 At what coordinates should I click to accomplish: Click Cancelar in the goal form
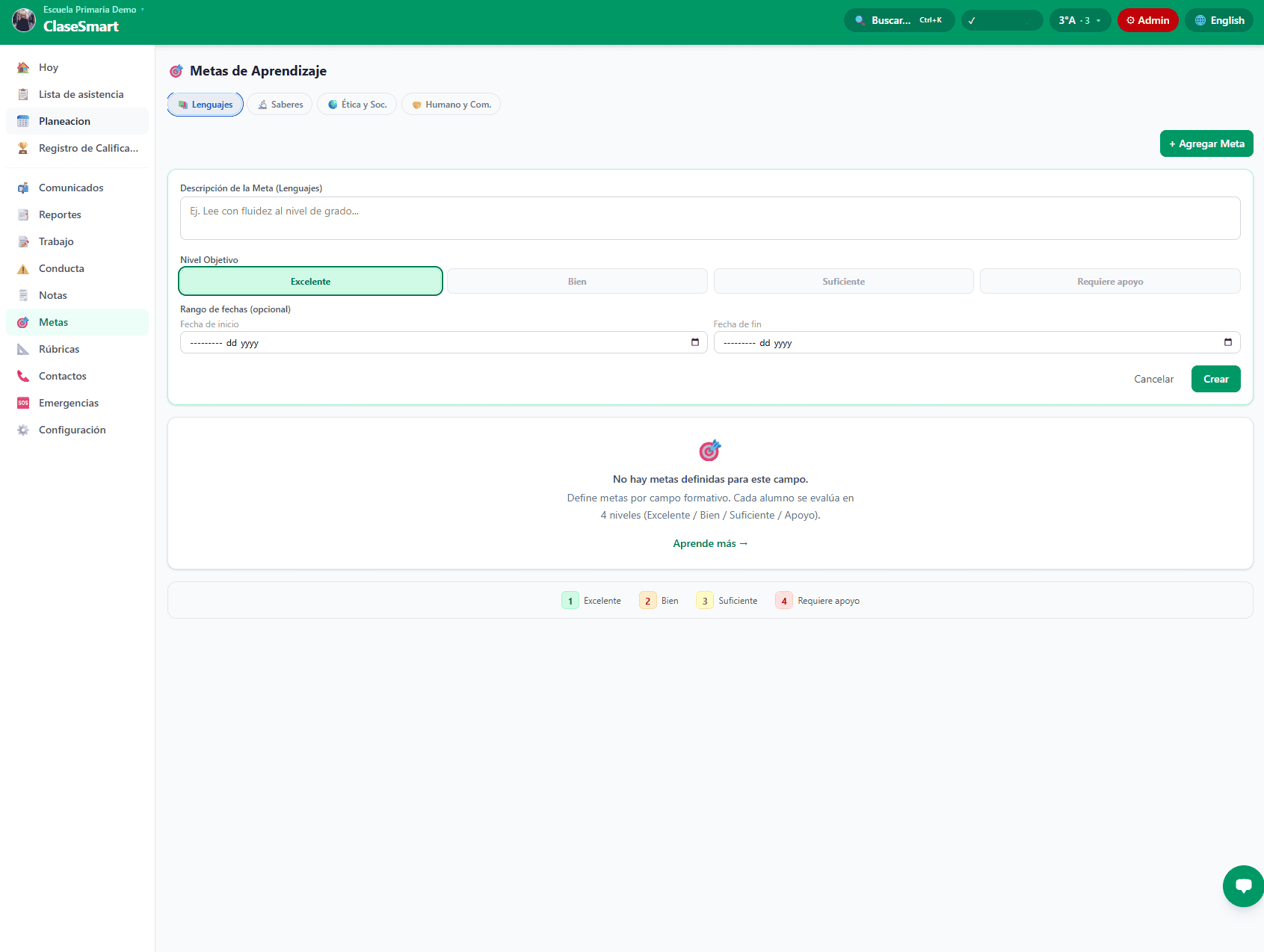tap(1154, 379)
